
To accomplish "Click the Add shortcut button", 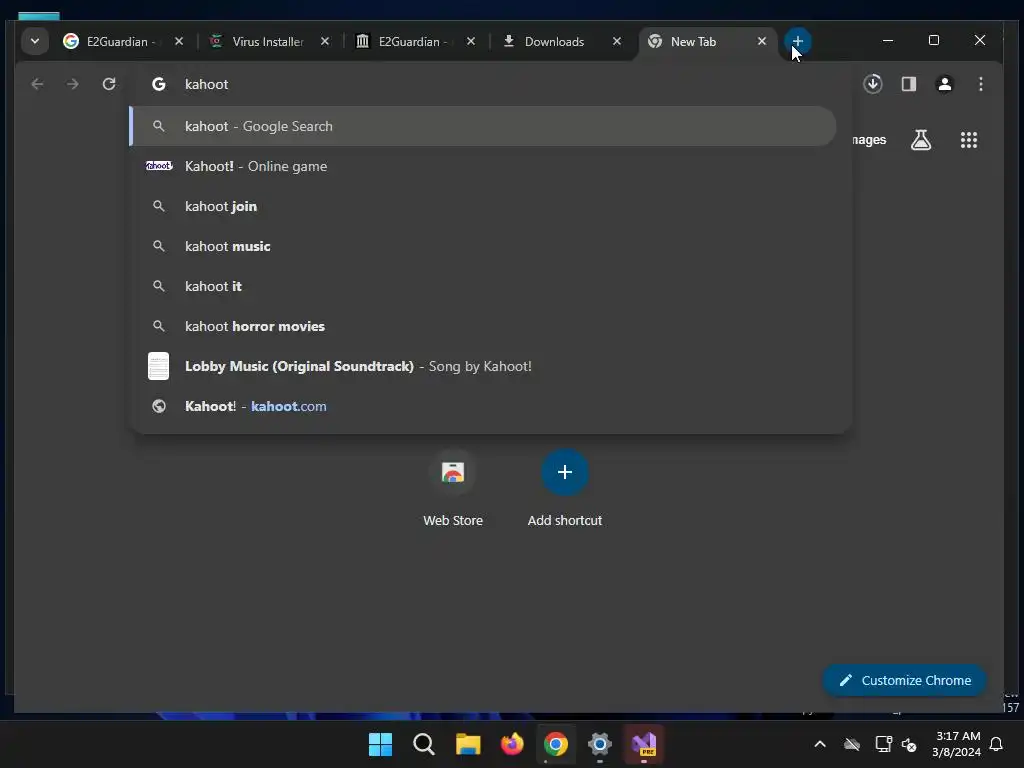I will [565, 487].
